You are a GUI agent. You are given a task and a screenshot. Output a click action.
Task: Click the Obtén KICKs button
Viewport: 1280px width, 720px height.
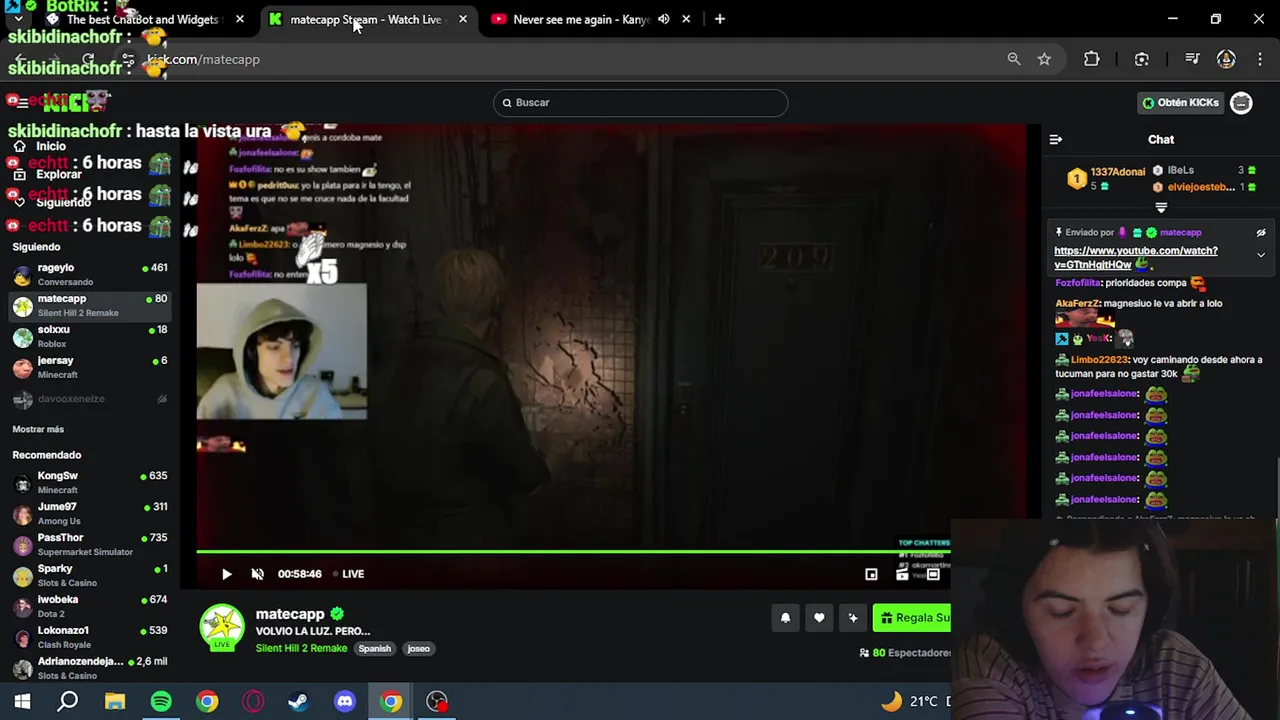click(x=1181, y=103)
